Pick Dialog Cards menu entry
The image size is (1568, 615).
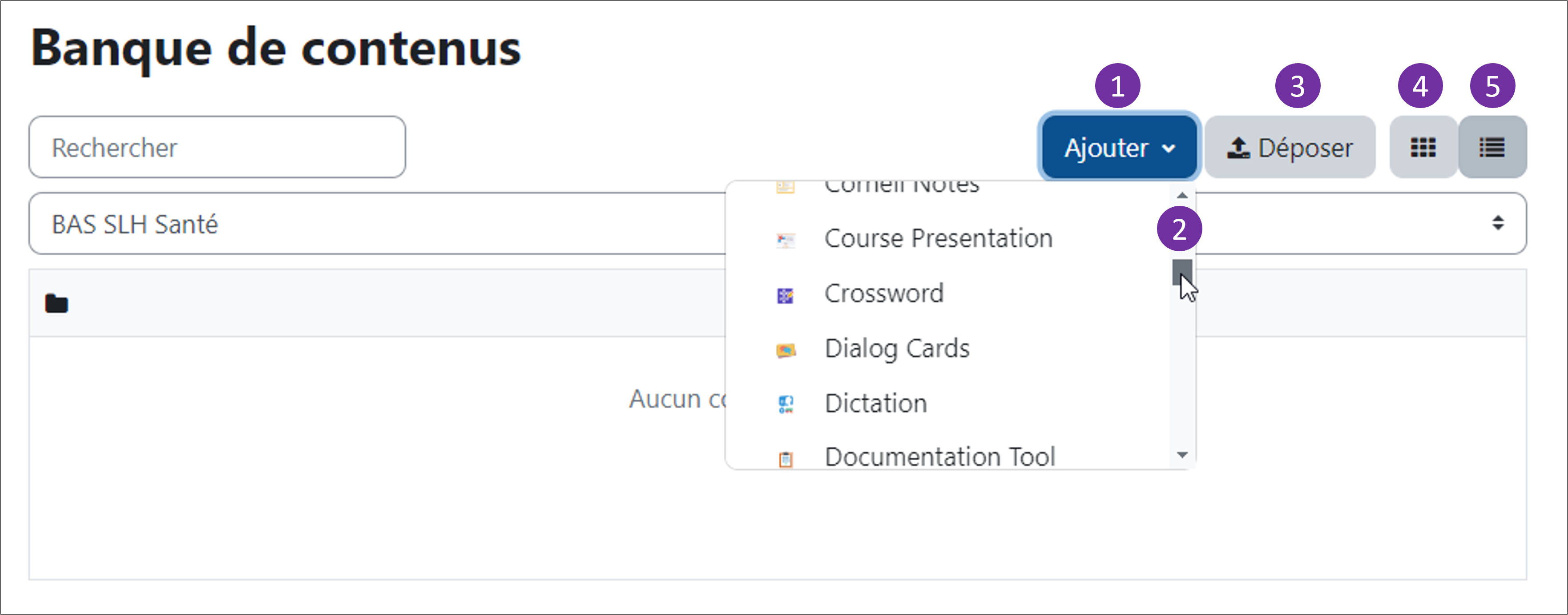[x=897, y=349]
